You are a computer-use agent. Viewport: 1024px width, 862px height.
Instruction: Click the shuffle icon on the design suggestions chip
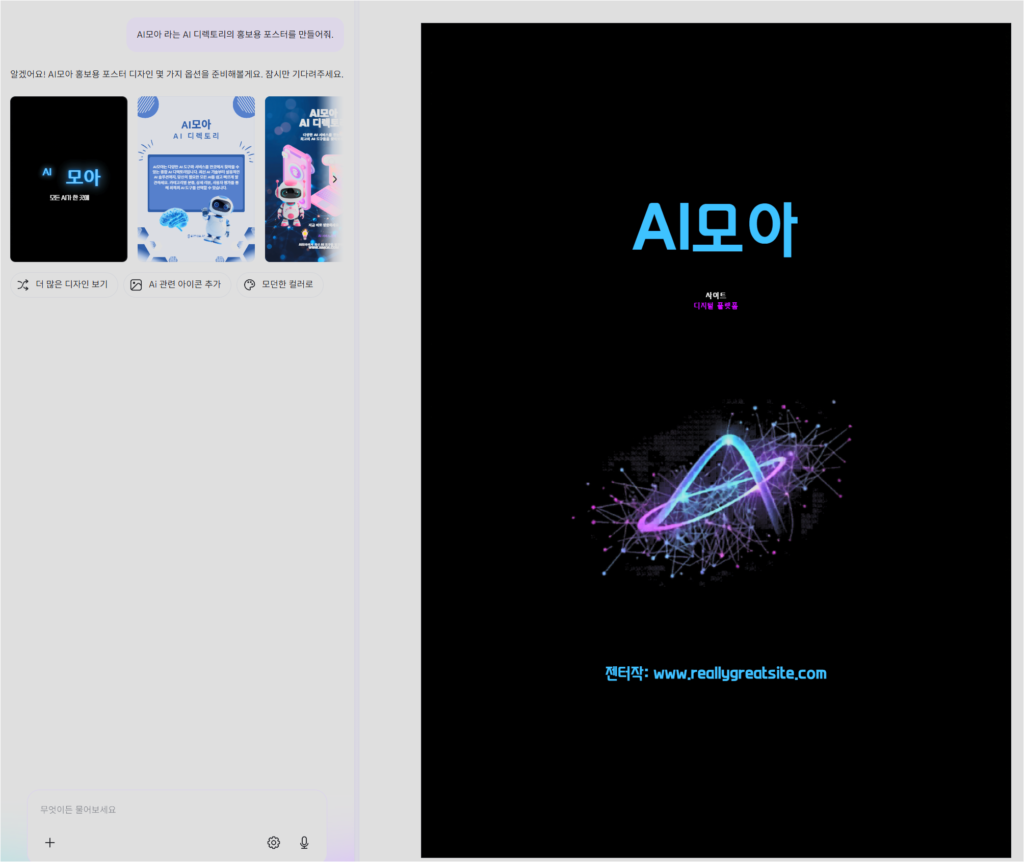(22, 284)
